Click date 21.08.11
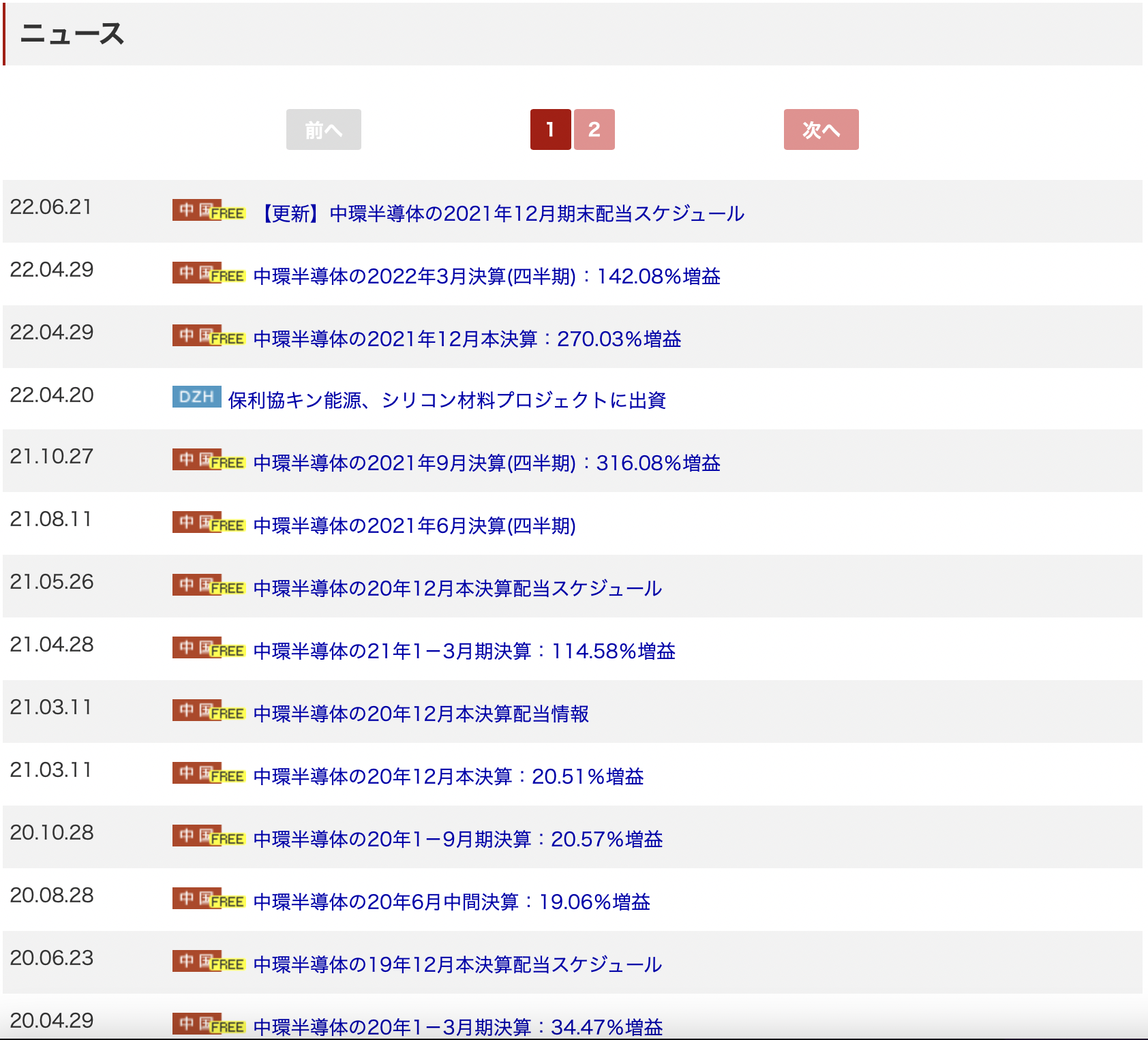The height and width of the screenshot is (1040, 1148). [50, 519]
